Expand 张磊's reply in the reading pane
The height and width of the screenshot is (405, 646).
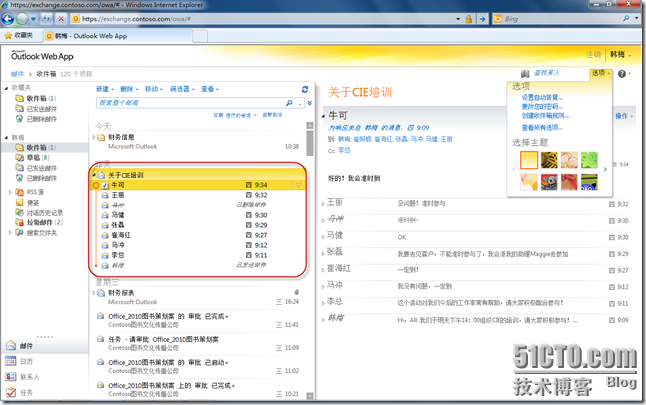point(323,253)
